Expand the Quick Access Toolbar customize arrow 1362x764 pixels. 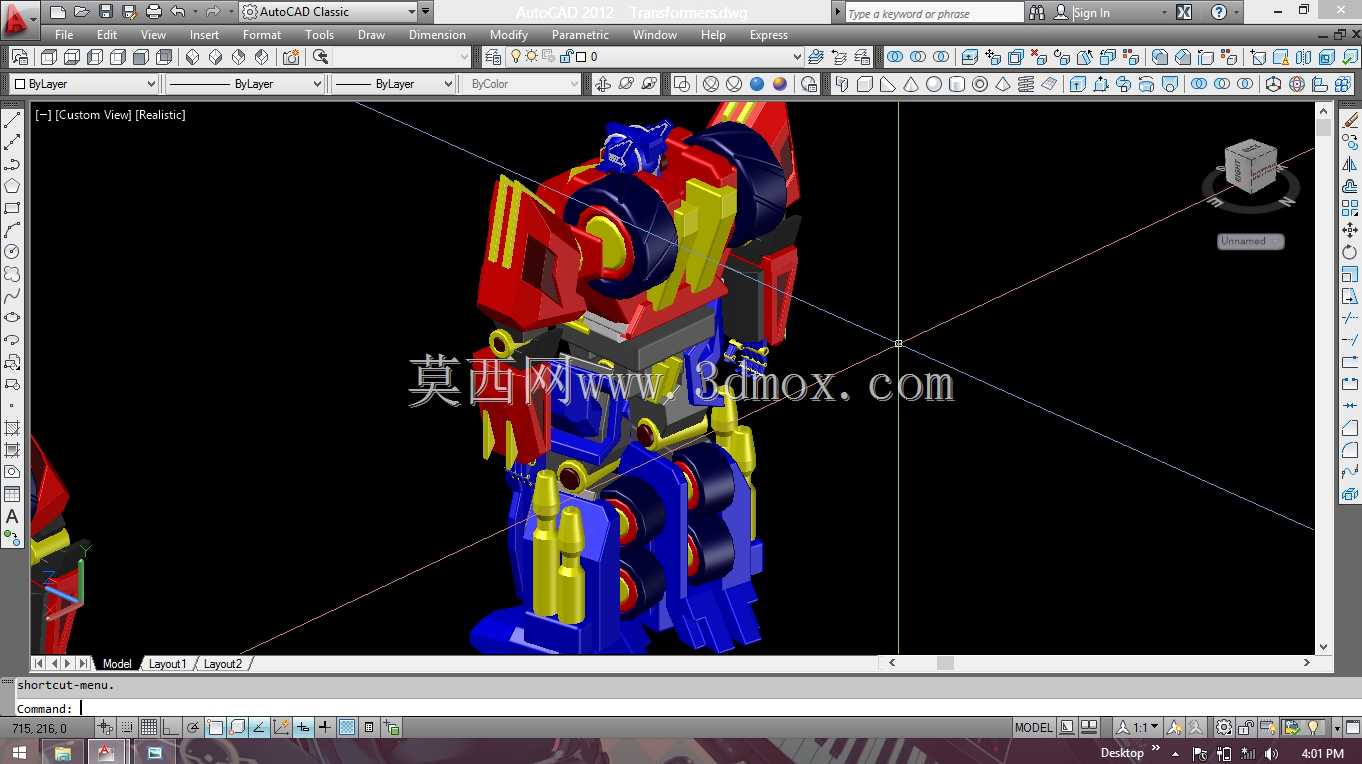click(x=426, y=12)
